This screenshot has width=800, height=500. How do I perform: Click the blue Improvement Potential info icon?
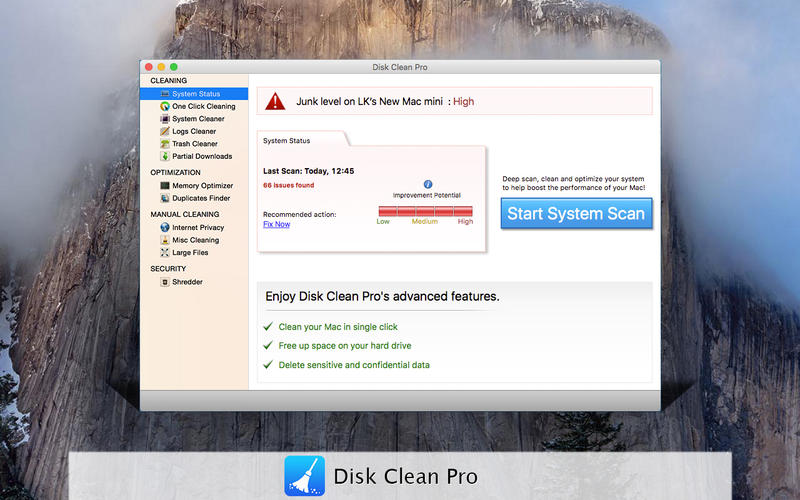pyautogui.click(x=428, y=184)
